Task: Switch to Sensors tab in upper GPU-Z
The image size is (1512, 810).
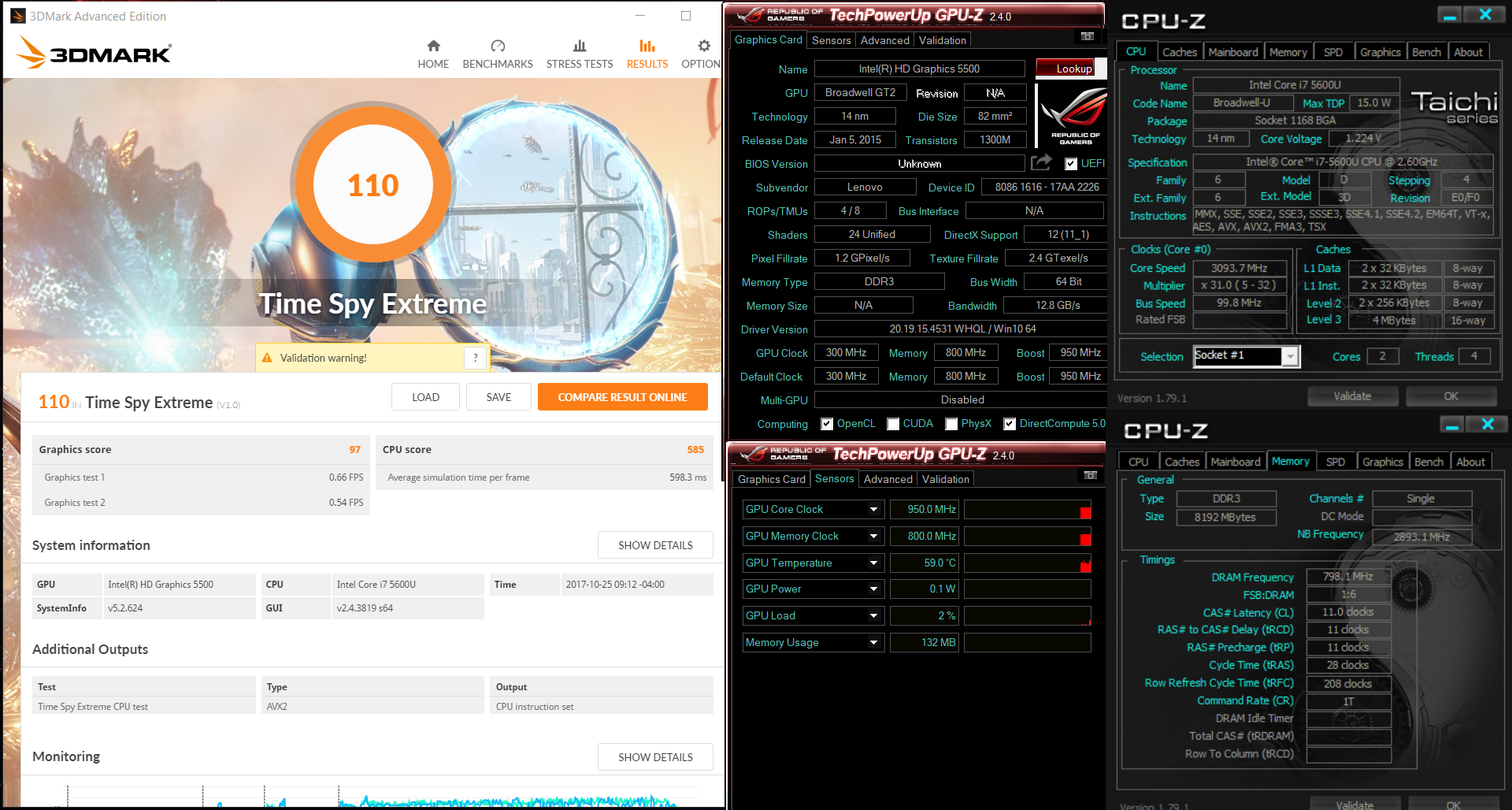Action: pos(831,40)
